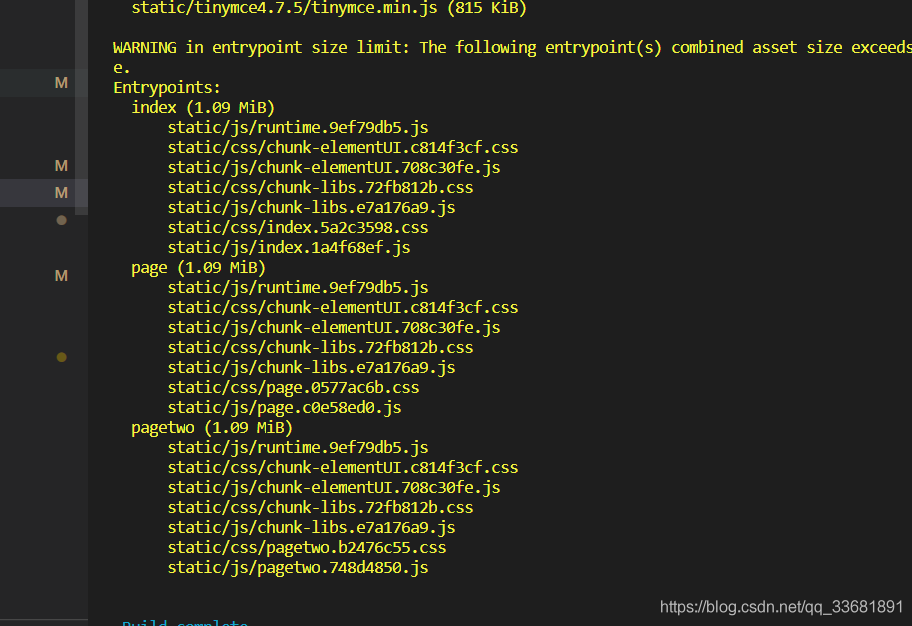Viewport: 912px width, 626px height.
Task: Open runtime.9ef79db5.js under the index entrypoint
Action: click(298, 127)
